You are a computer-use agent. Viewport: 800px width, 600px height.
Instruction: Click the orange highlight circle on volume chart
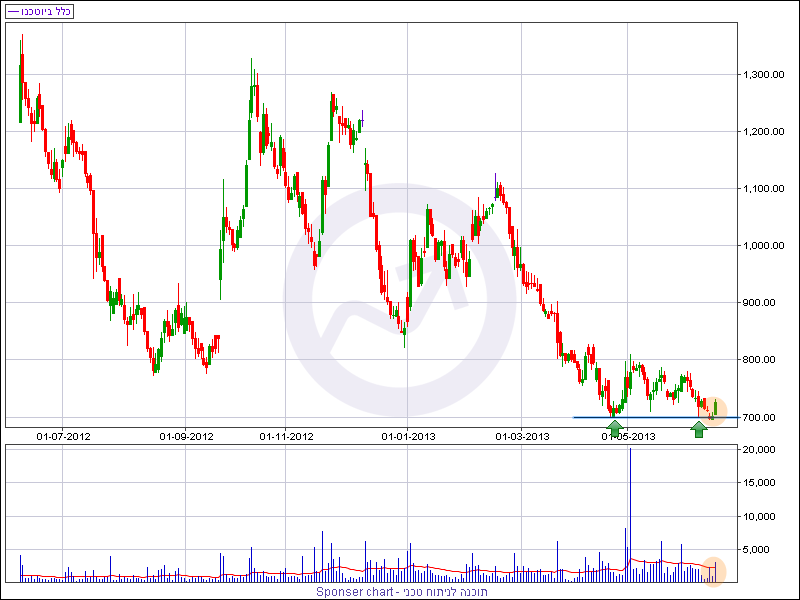pos(714,571)
